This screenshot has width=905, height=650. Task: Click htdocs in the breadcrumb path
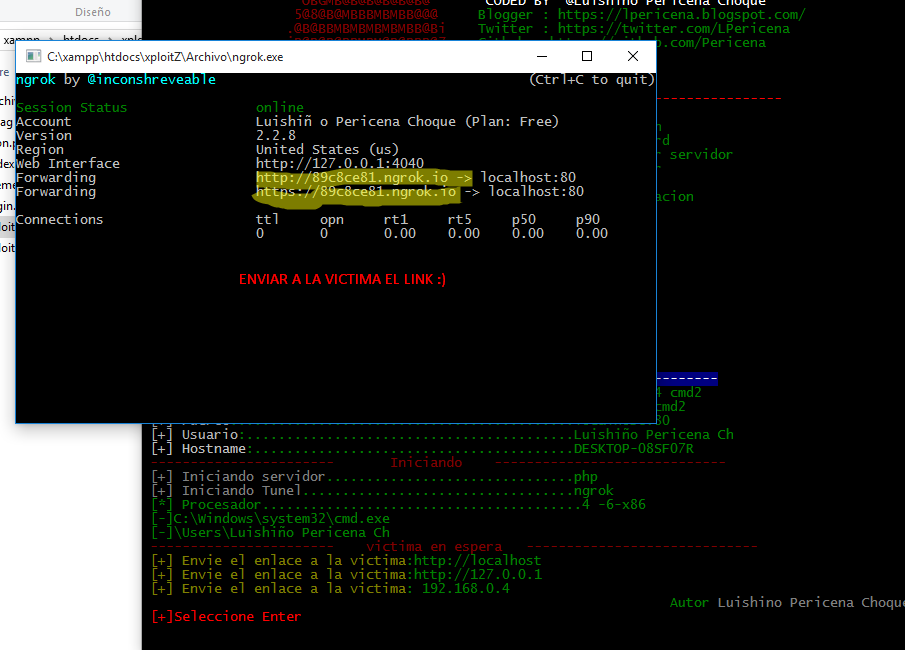pyautogui.click(x=80, y=39)
